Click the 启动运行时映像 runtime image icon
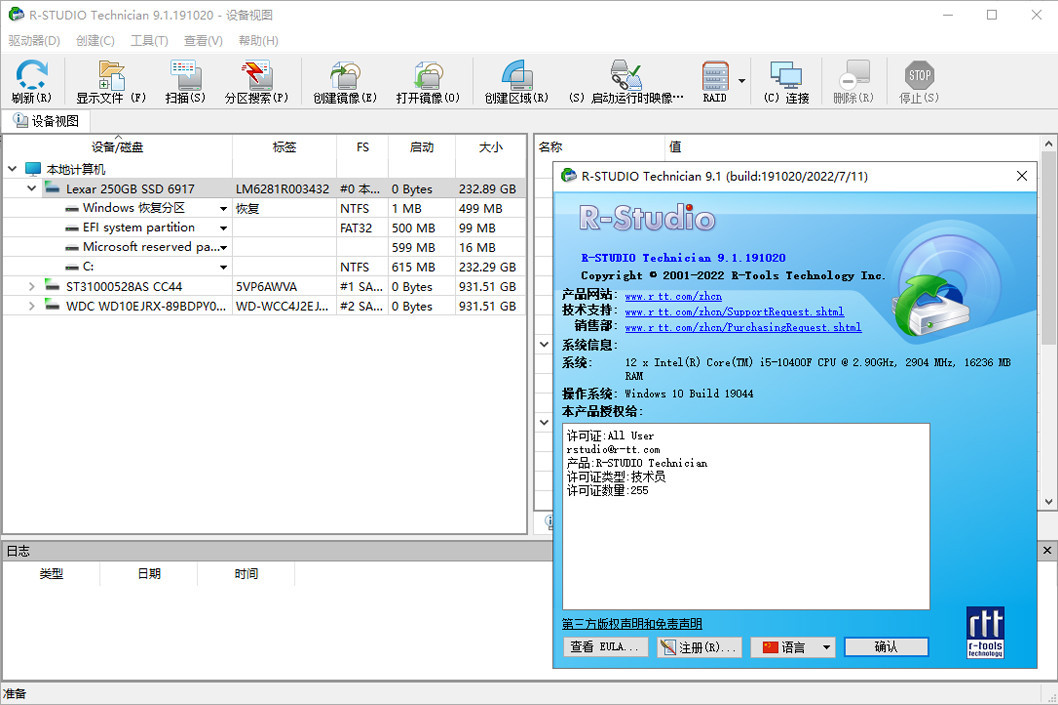1058x705 pixels. click(x=625, y=80)
